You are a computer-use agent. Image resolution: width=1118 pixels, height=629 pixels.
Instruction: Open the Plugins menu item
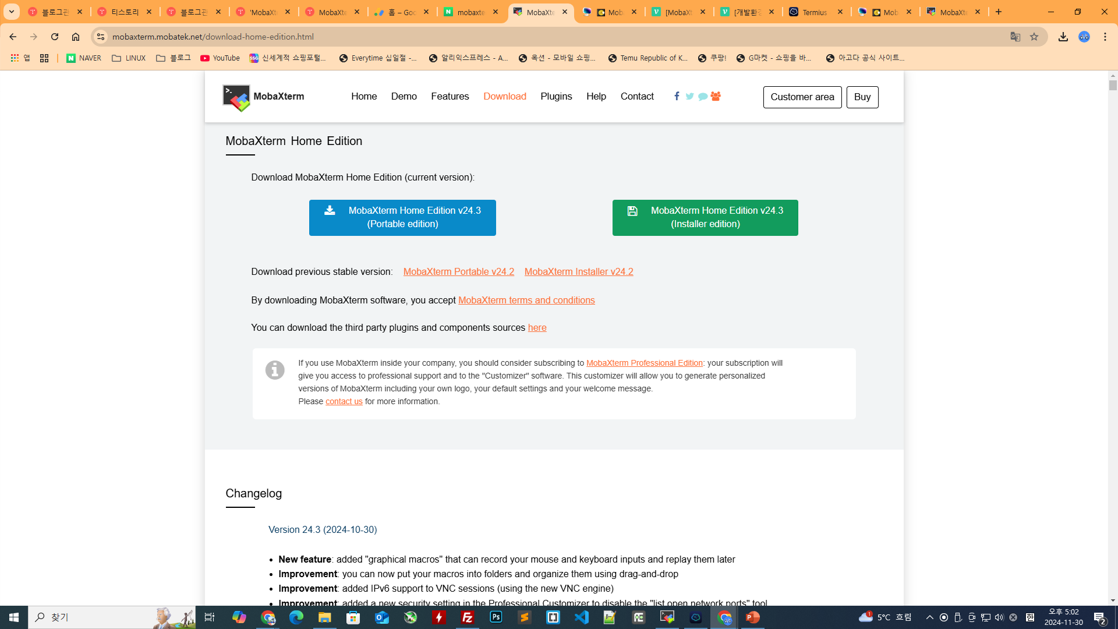click(556, 96)
